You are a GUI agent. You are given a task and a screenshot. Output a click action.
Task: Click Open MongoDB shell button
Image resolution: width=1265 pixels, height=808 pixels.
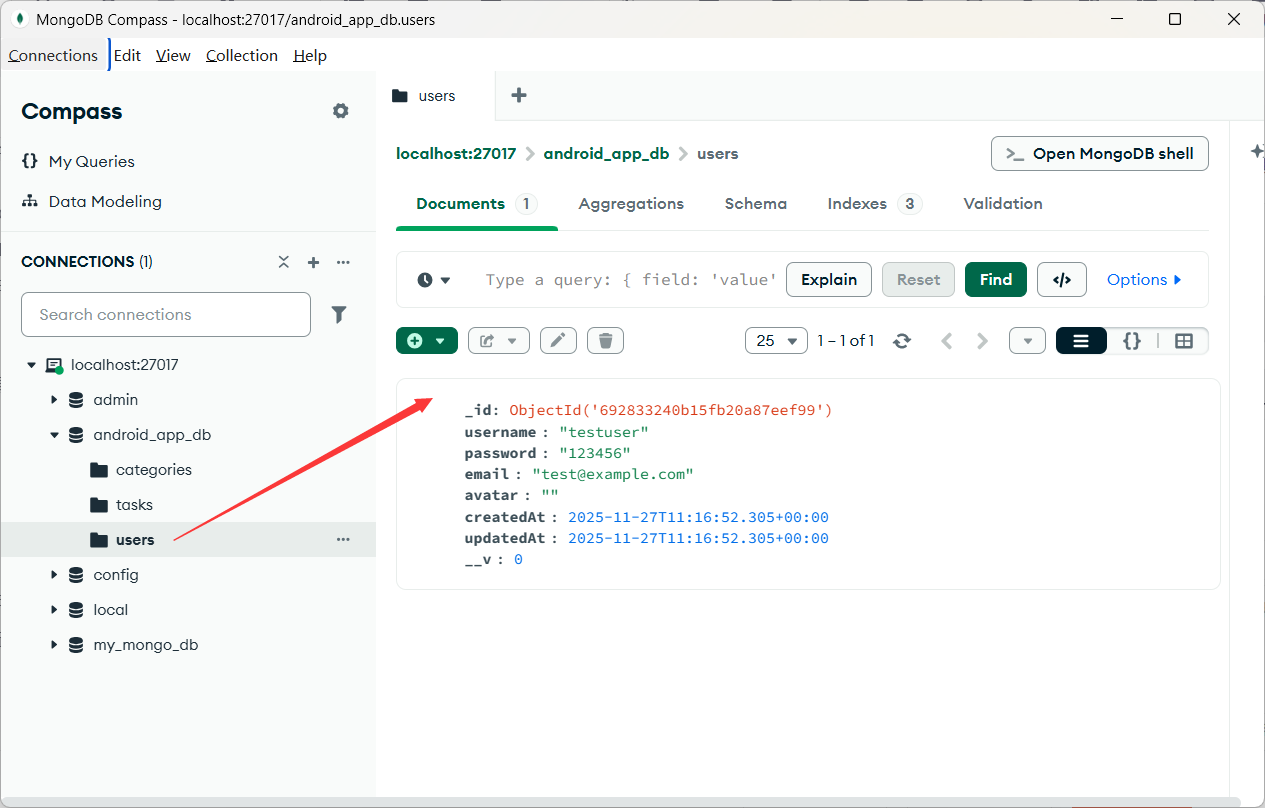[1100, 154]
